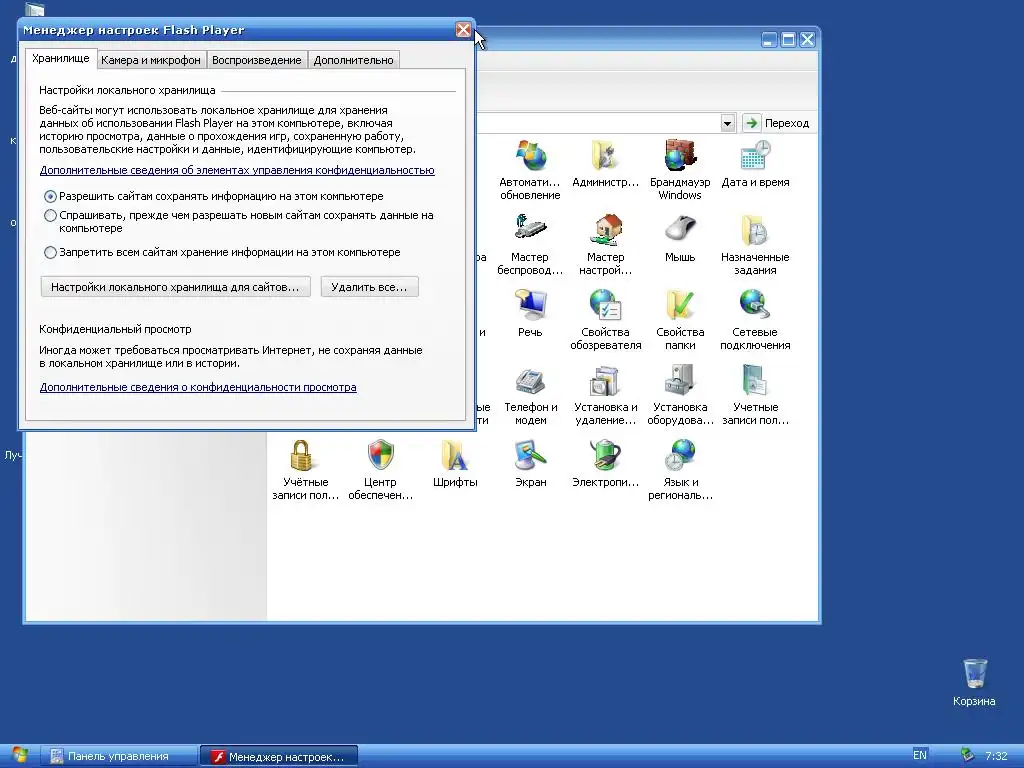The image size is (1024, 768).
Task: Open Корзина on the desktop
Action: click(974, 674)
